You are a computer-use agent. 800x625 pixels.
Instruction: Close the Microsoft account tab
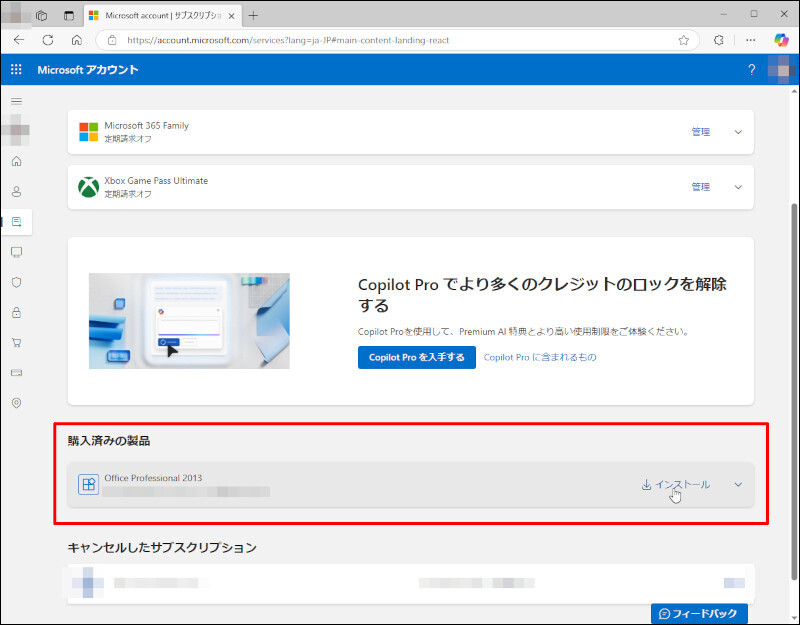tap(231, 16)
